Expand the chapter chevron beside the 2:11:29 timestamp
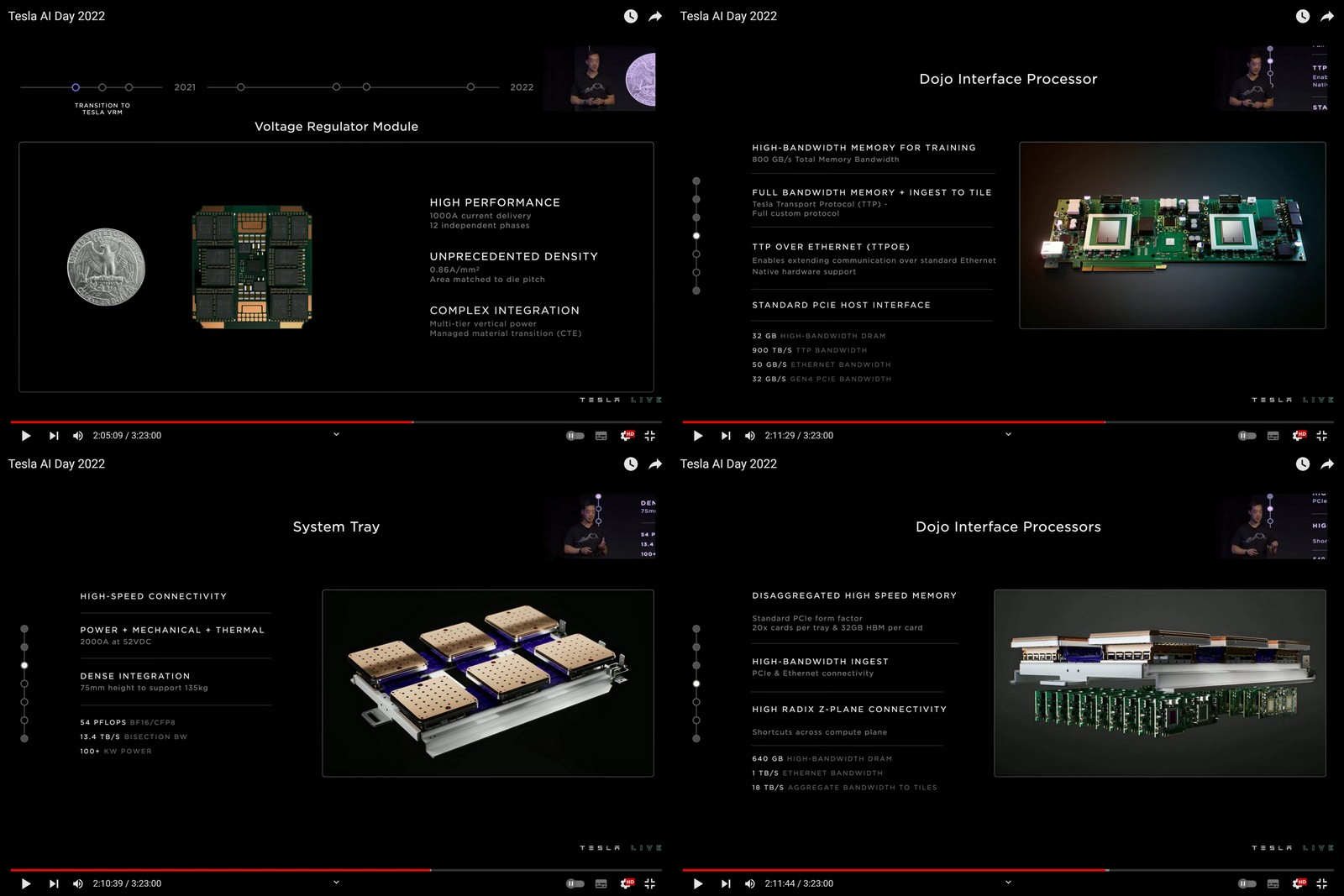 point(1008,434)
